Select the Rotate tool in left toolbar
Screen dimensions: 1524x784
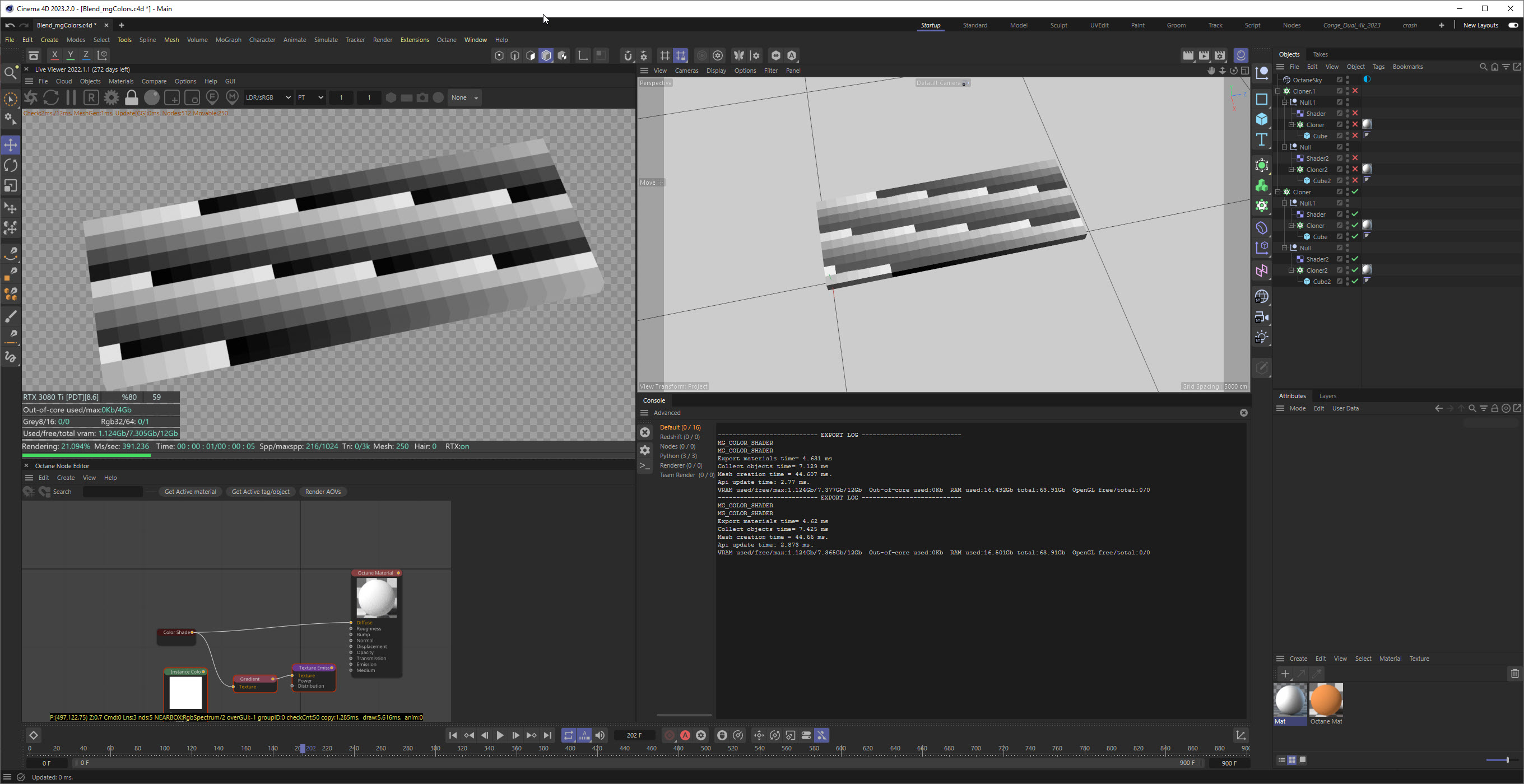11,166
